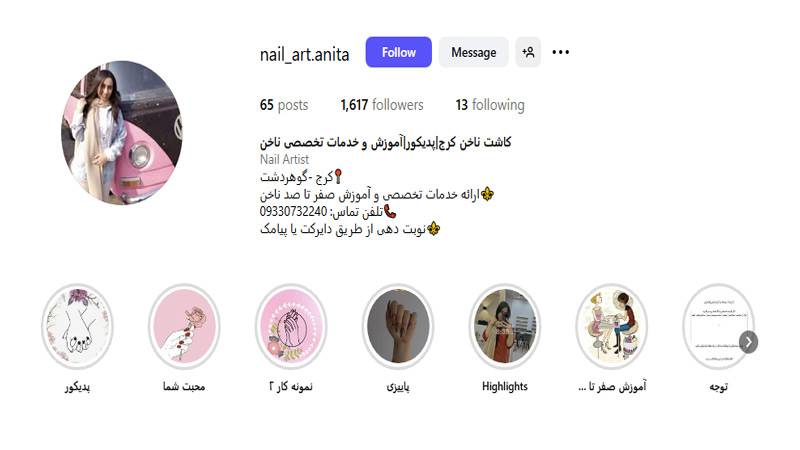Open the پاییزی highlight with hand photo
Image resolution: width=800 pixels, height=450 pixels.
coord(398,327)
